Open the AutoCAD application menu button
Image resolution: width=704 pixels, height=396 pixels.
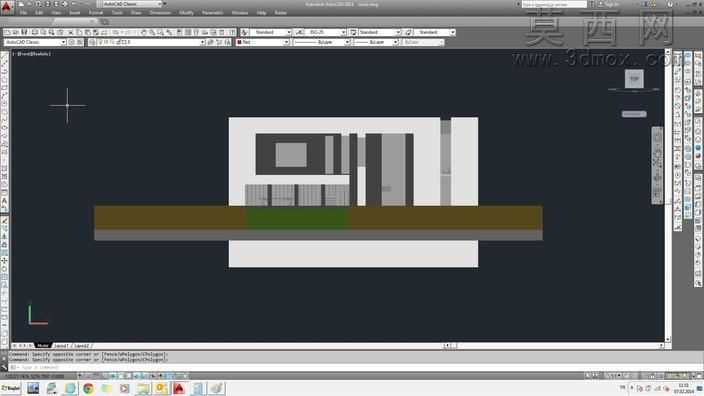pyautogui.click(x=6, y=7)
